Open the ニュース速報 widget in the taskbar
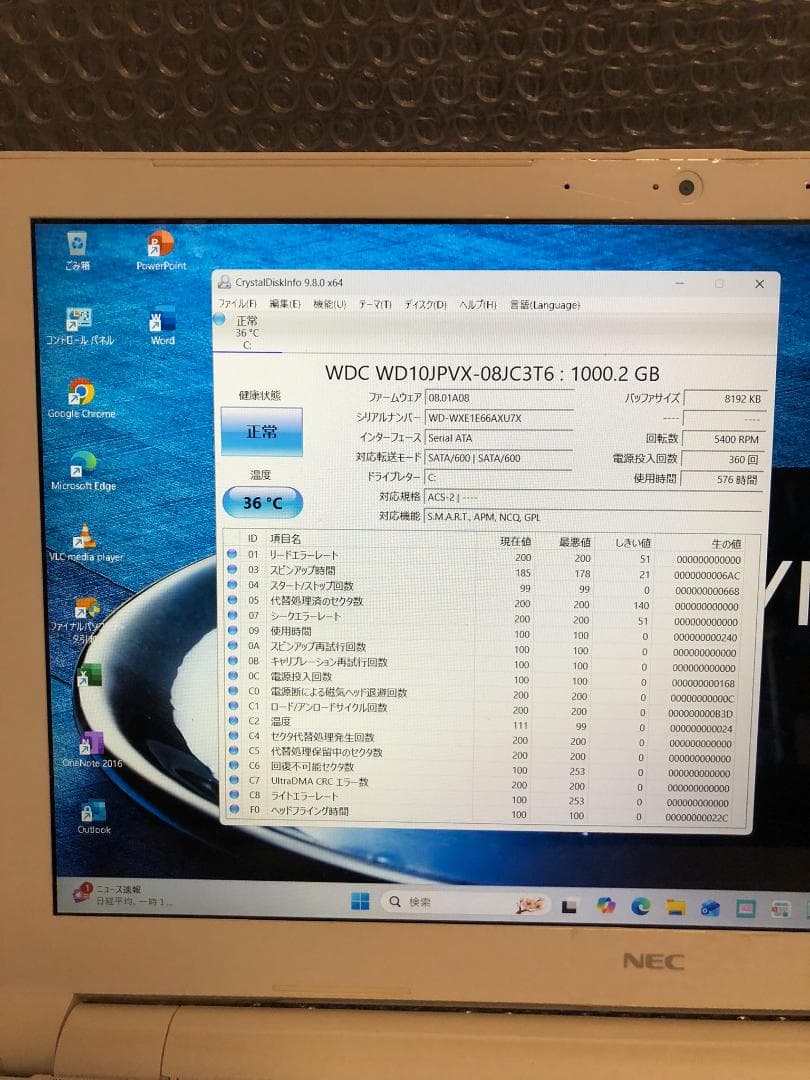Image resolution: width=810 pixels, height=1080 pixels. coord(123,895)
